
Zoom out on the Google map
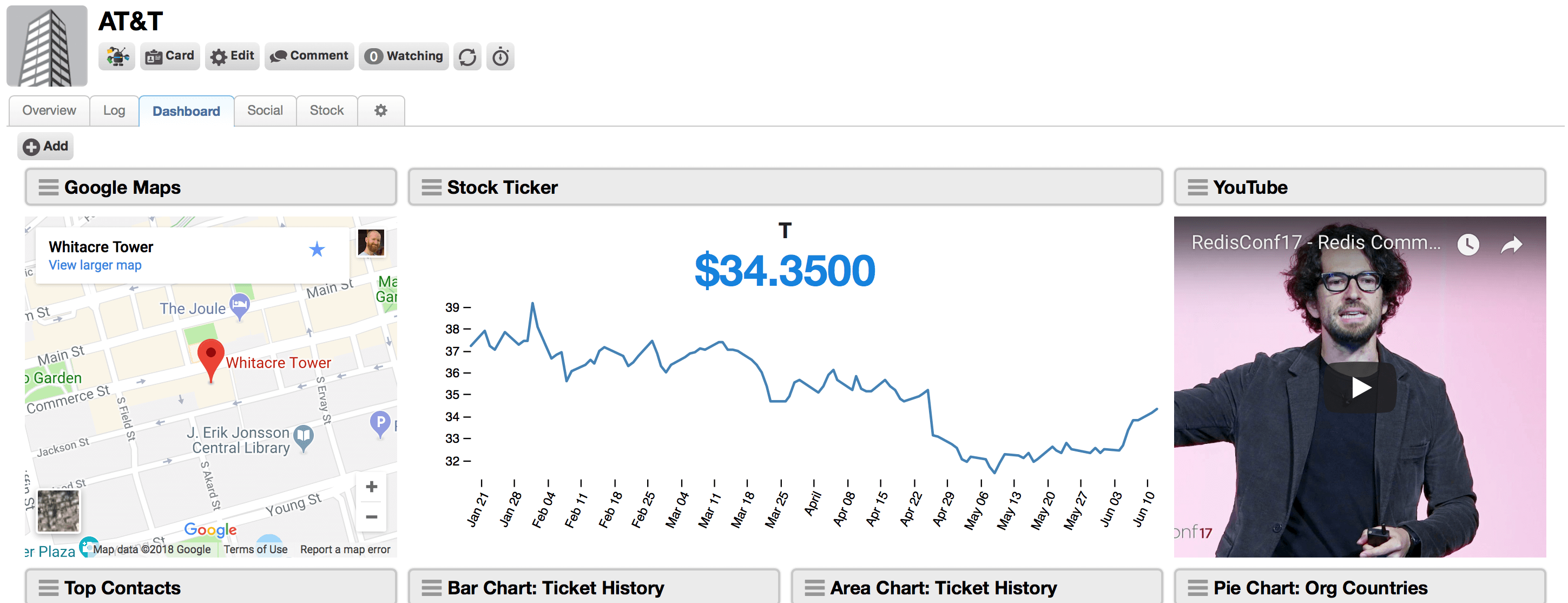click(x=371, y=516)
